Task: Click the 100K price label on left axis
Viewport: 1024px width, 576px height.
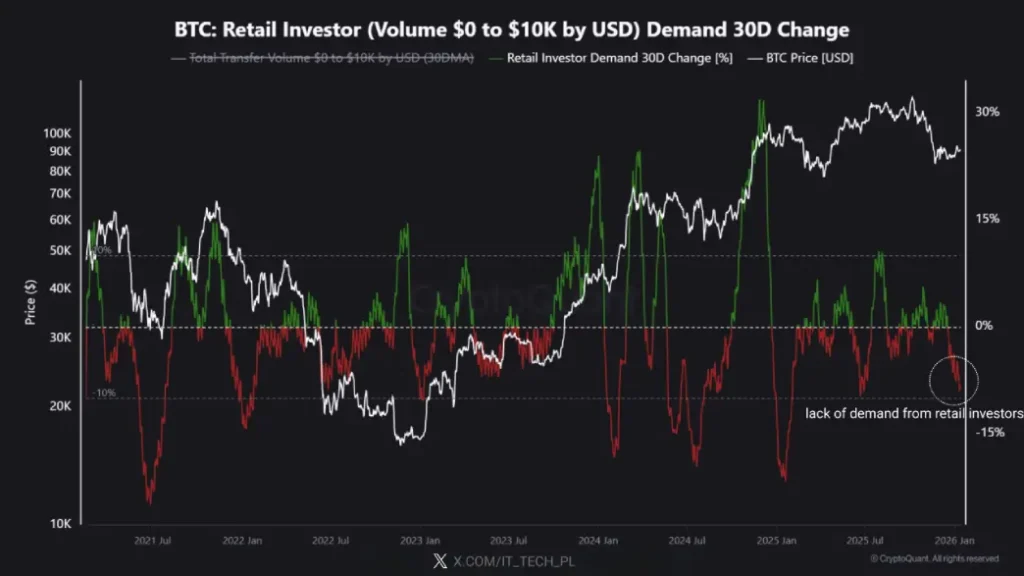Action: (x=57, y=131)
